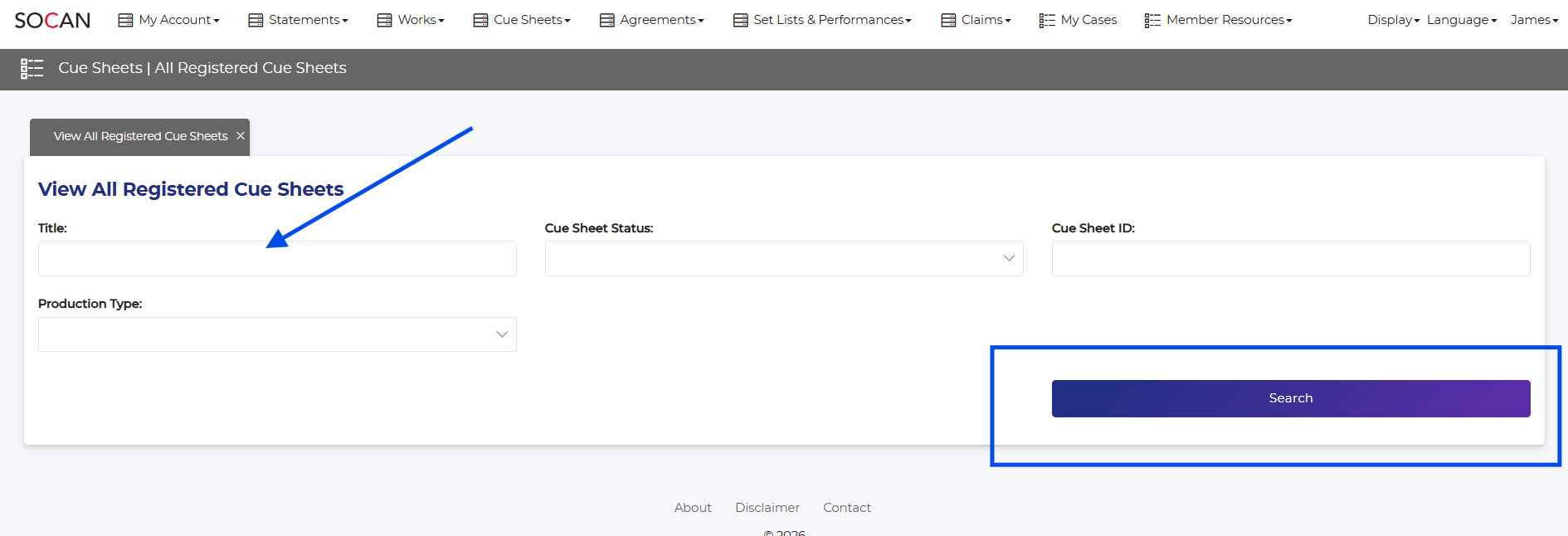Click the Statements menu icon
Viewport: 1568px width, 536px height.
coord(256,20)
